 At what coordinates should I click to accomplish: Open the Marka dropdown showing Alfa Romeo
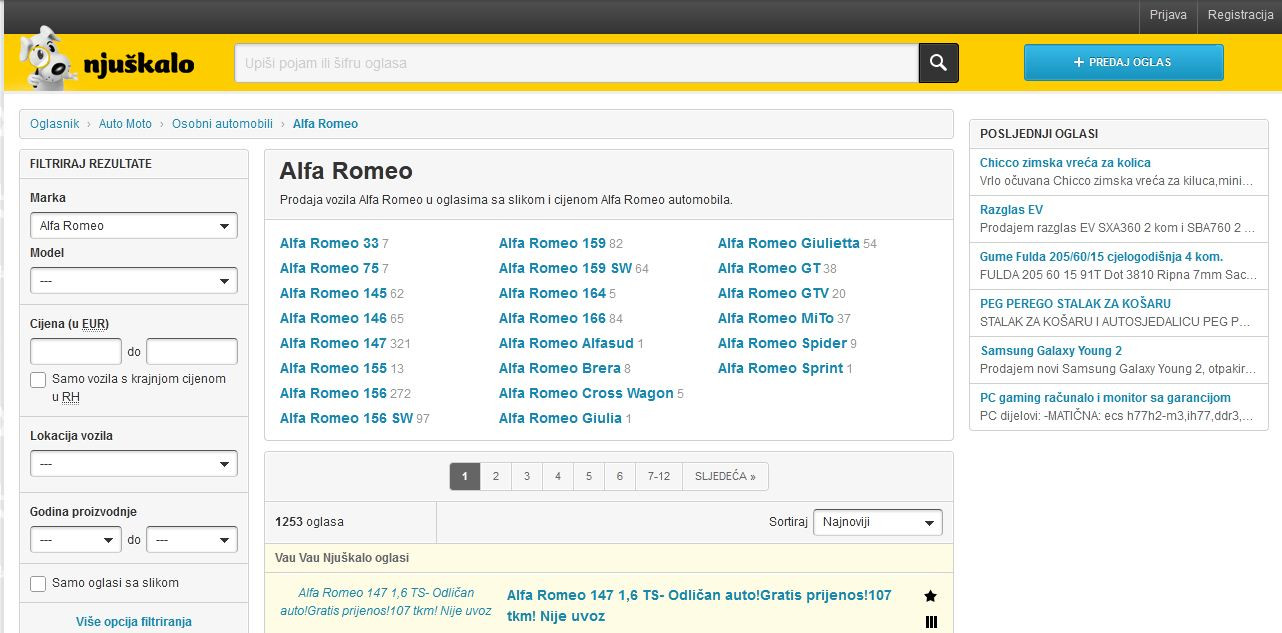point(134,225)
